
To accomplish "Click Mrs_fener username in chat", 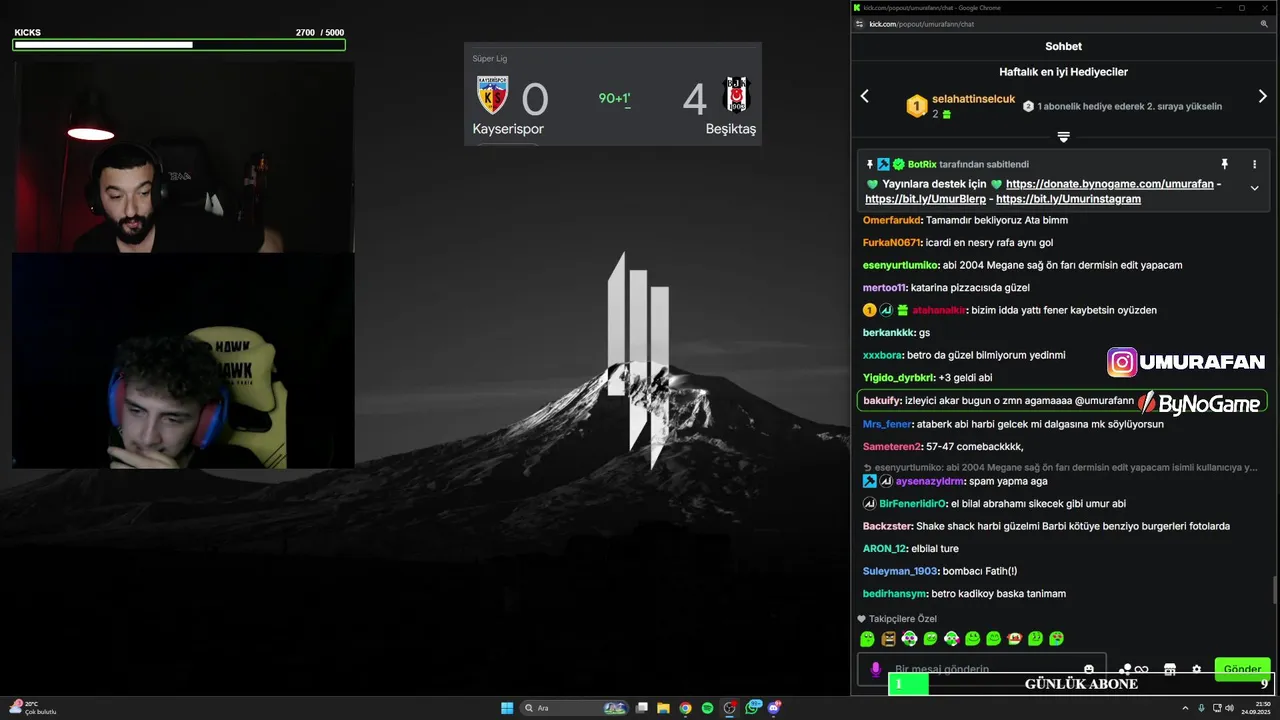I will [887, 424].
